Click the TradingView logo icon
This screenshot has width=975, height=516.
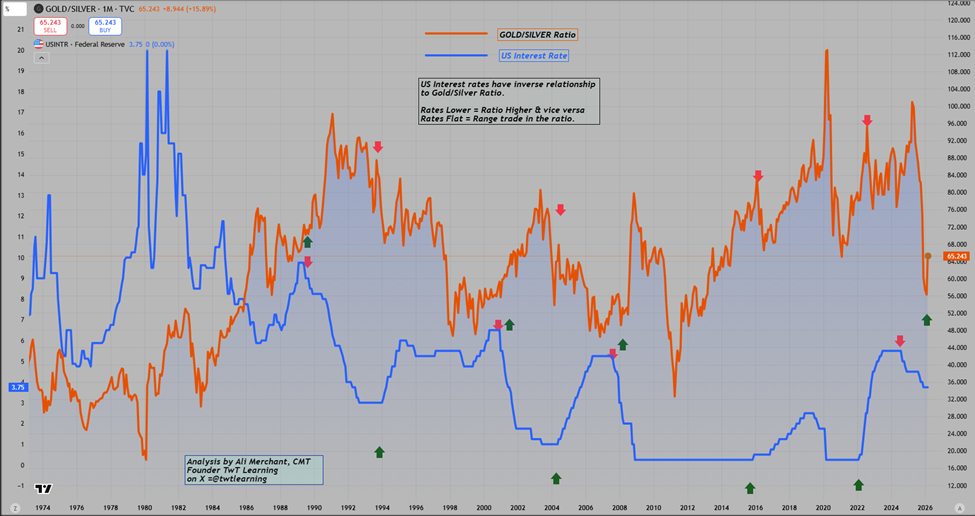point(43,489)
